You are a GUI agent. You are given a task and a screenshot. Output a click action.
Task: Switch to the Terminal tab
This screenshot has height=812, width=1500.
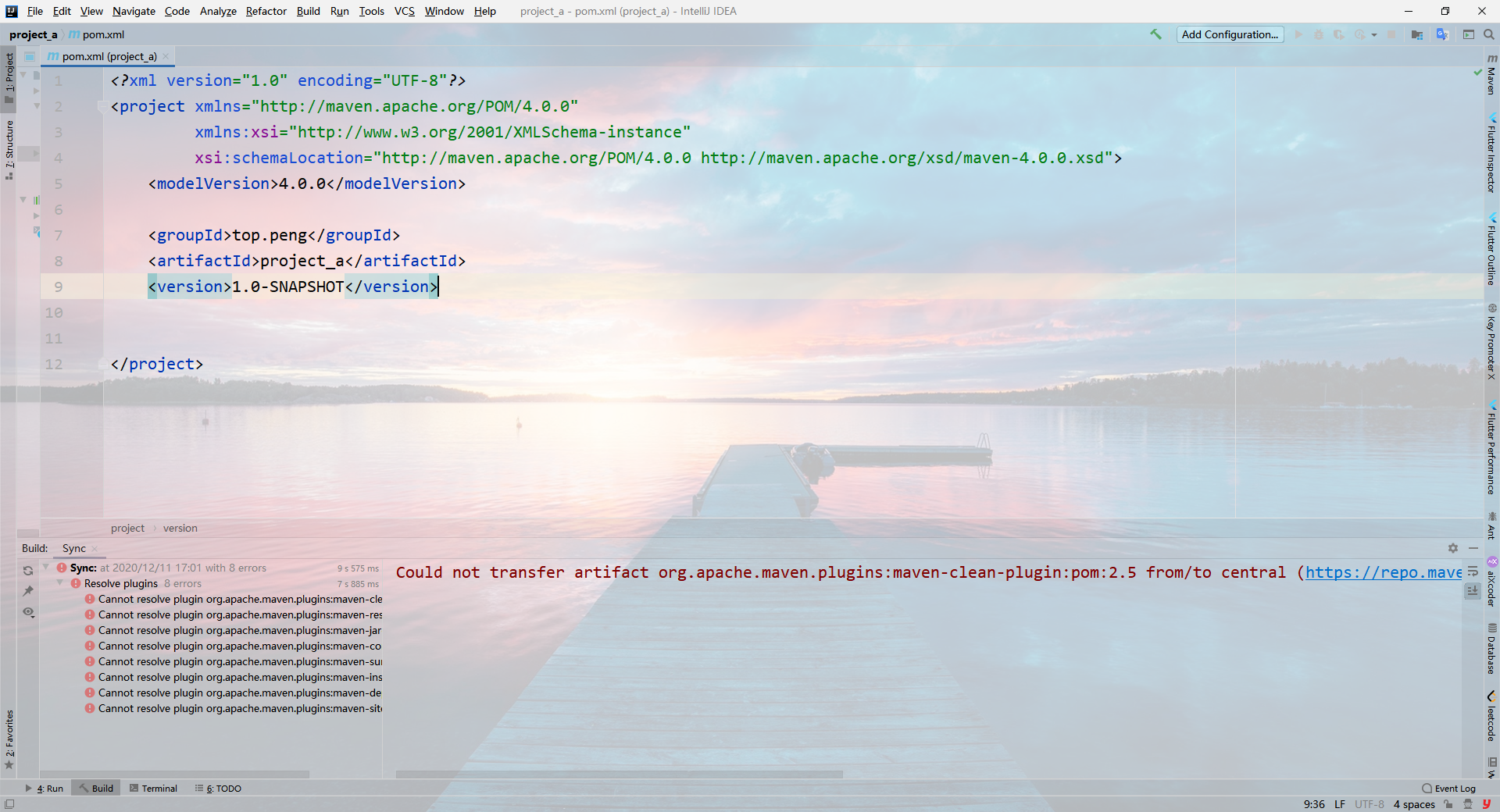pos(153,789)
